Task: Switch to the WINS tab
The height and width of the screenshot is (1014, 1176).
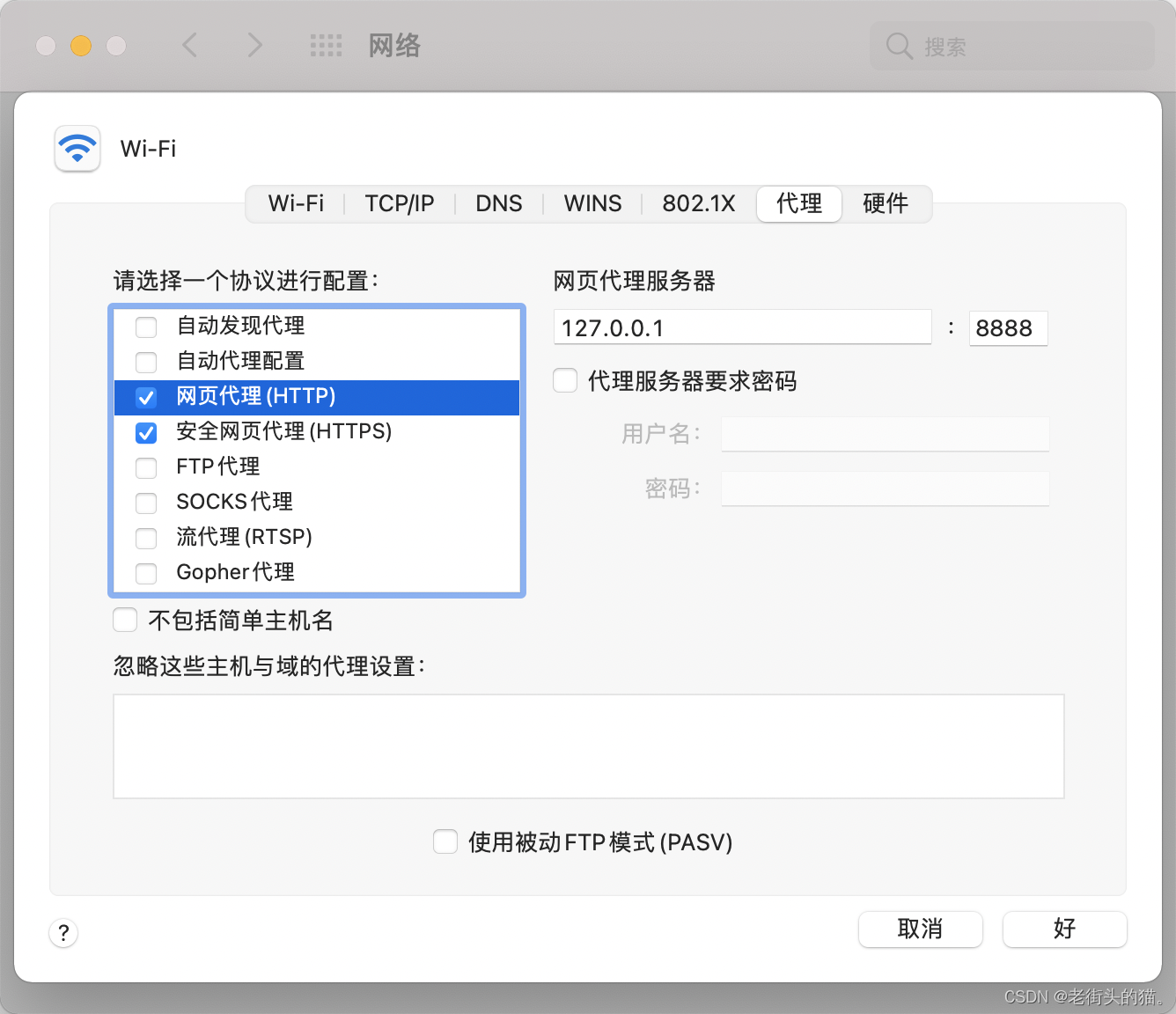Action: click(x=592, y=204)
